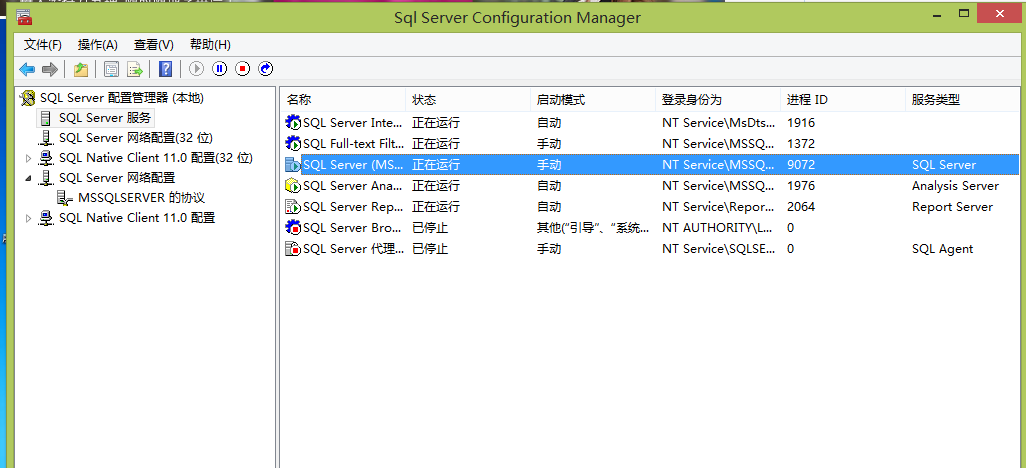Select SQL Native Client 11.0 配置(32 位) item
This screenshot has width=1026, height=468.
tap(156, 158)
